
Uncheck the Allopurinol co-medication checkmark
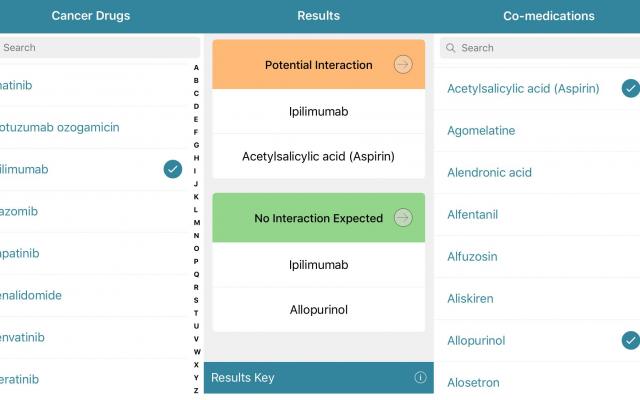pyautogui.click(x=630, y=341)
